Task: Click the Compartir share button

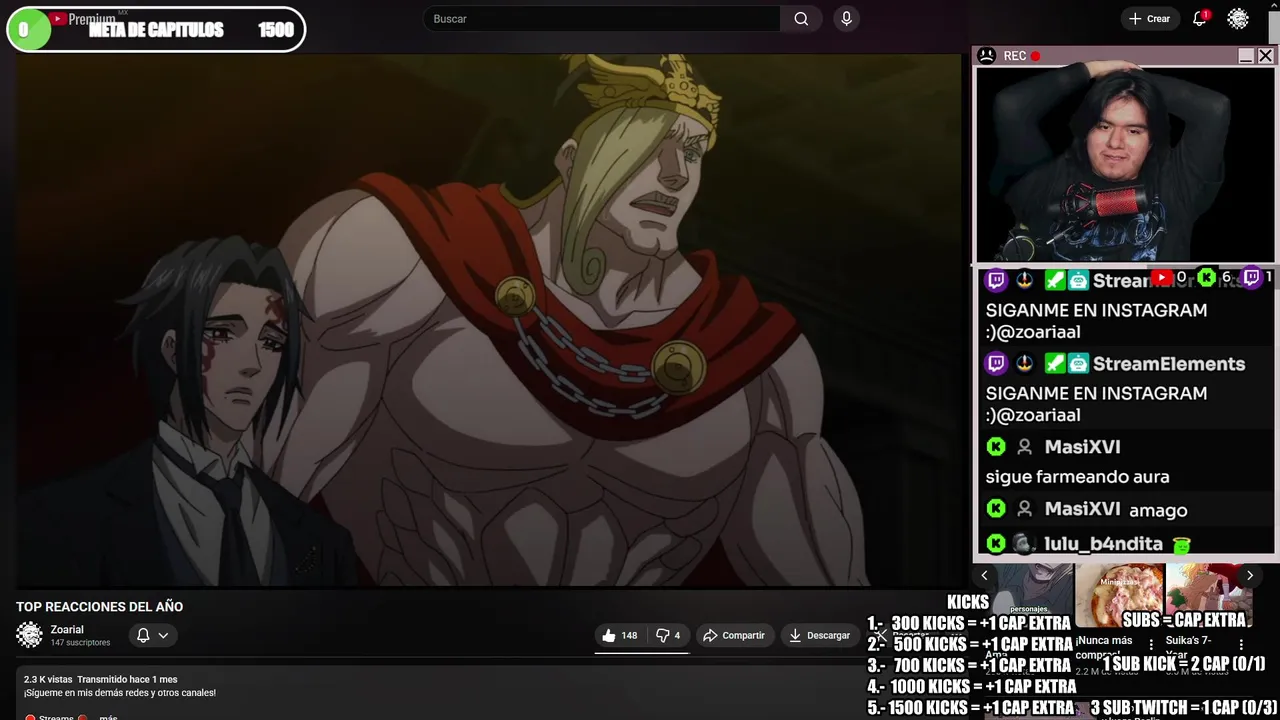Action: [x=733, y=635]
